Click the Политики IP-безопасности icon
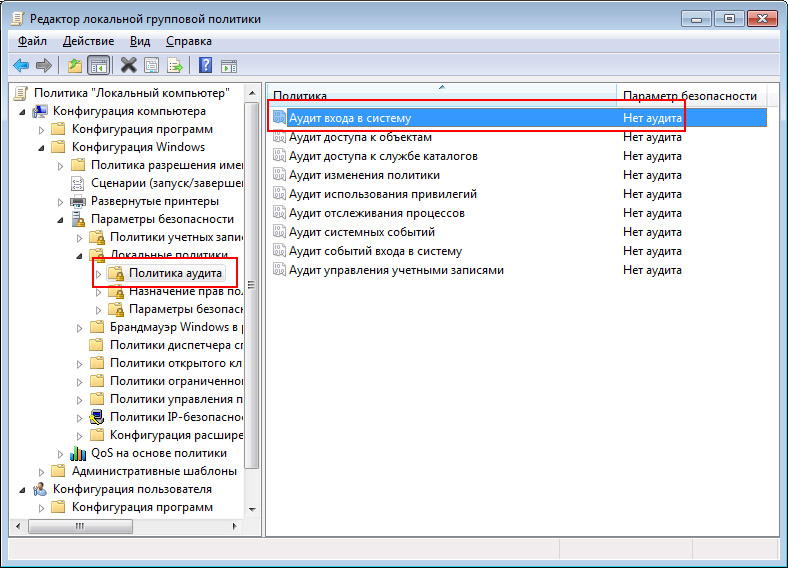This screenshot has height=568, width=788. point(97,417)
